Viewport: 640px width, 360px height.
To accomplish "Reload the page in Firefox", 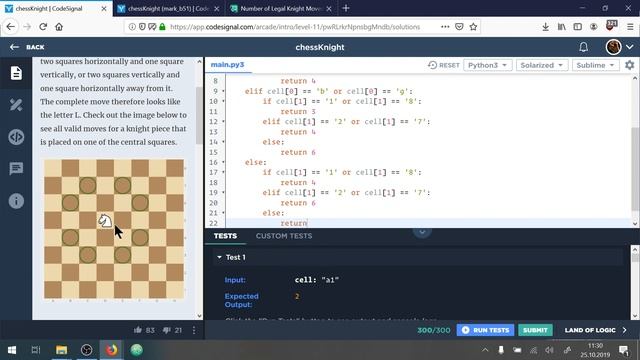I will [x=43, y=27].
